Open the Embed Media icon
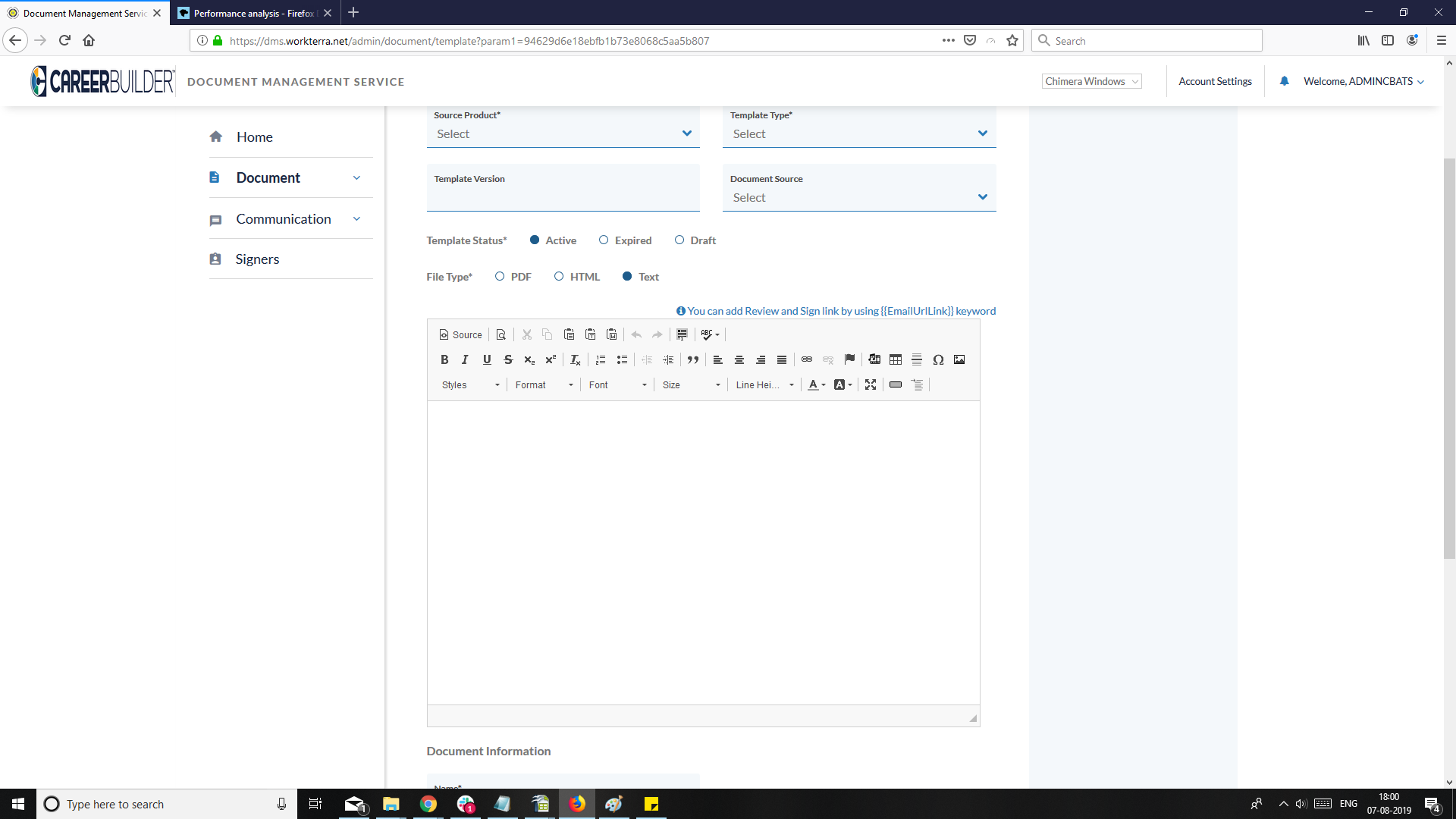The width and height of the screenshot is (1456, 819). pos(874,360)
